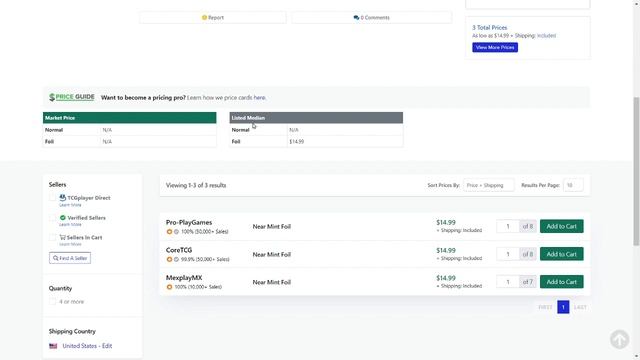Click the Price Guide dollar logo
This screenshot has height=360, width=640.
coord(71,97)
